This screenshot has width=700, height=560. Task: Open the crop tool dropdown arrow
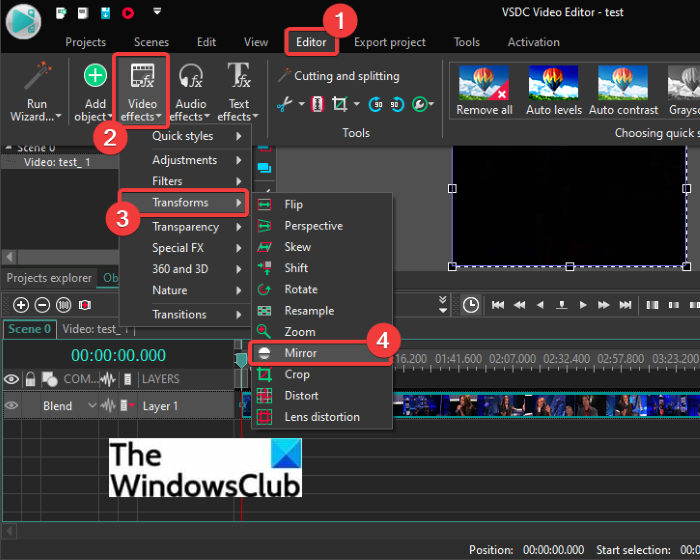pyautogui.click(x=356, y=104)
